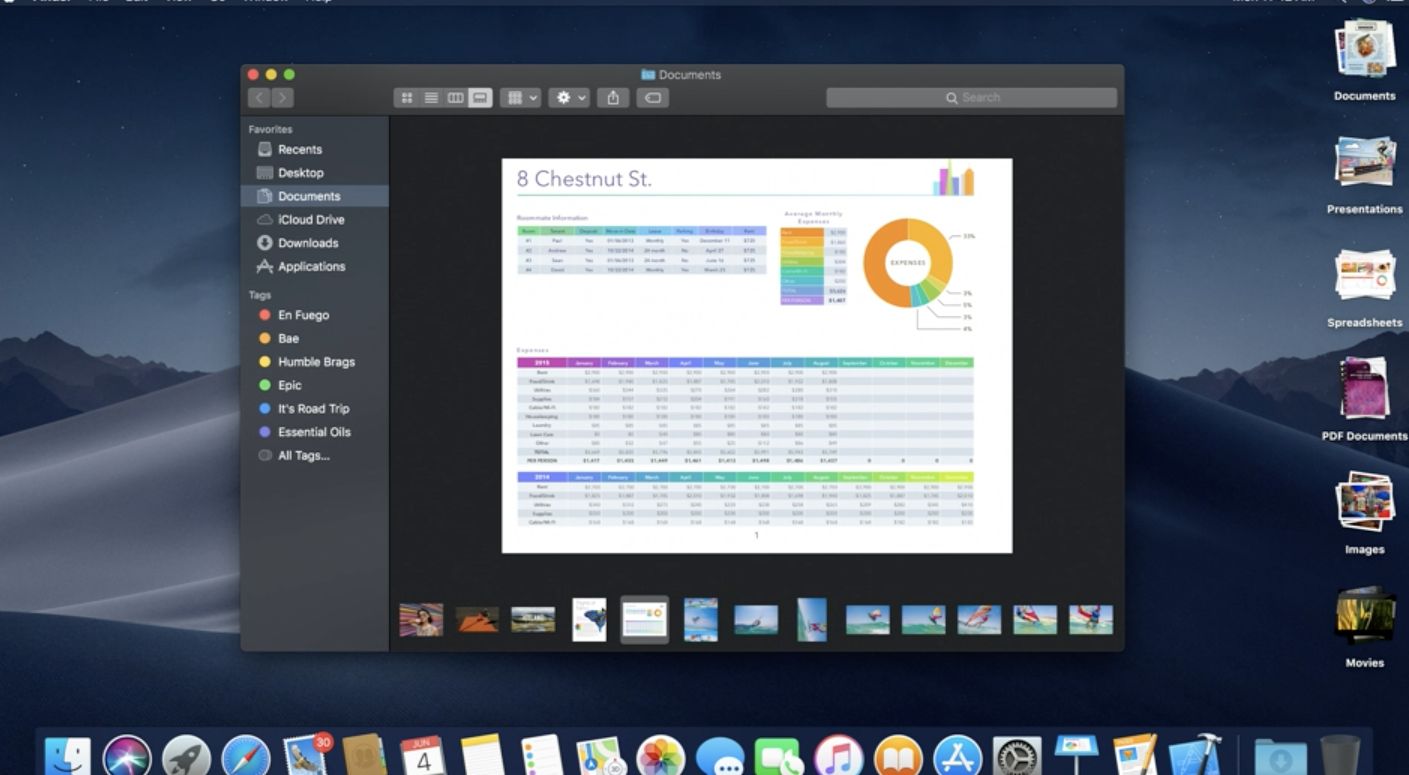1409x775 pixels.
Task: Open the Movies stack on desktop
Action: point(1364,625)
